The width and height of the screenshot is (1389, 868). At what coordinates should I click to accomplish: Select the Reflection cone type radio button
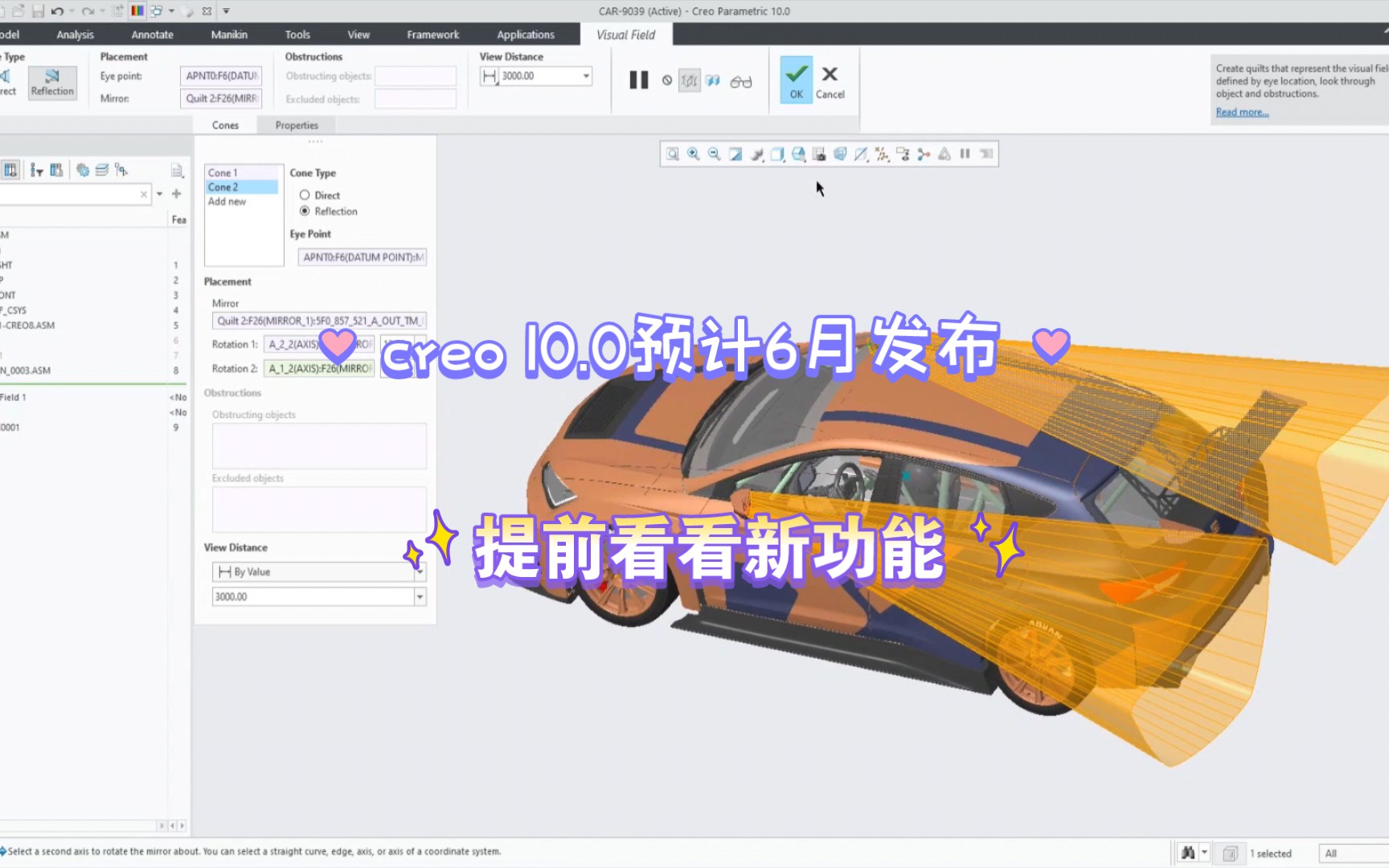[305, 211]
